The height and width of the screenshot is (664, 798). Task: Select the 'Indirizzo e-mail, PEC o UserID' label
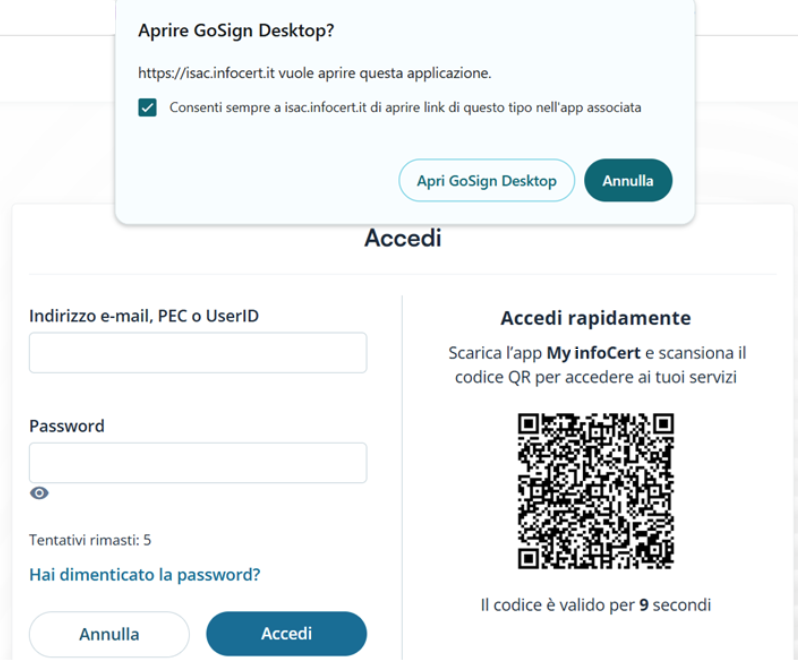coord(144,316)
